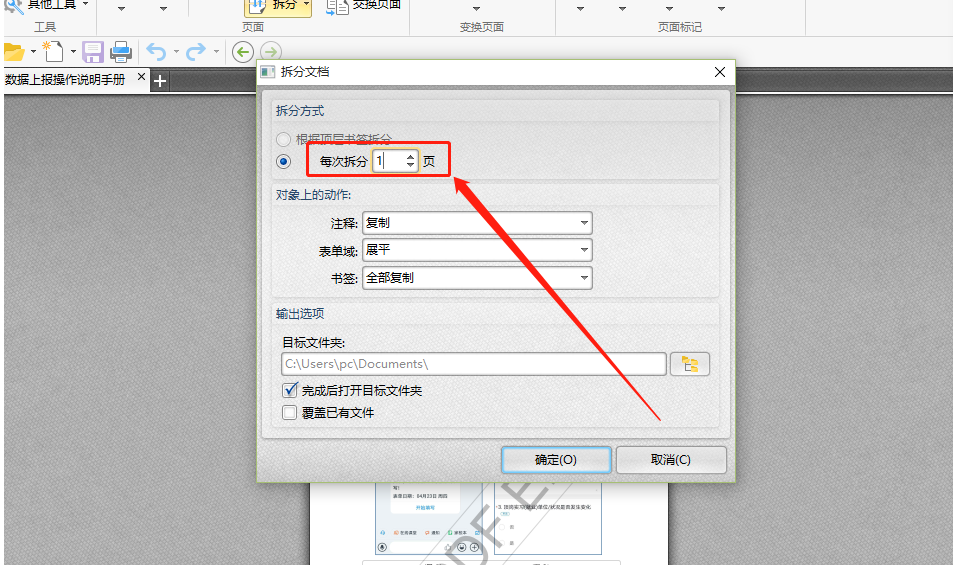This screenshot has height=567, width=954.
Task: Print the document with the printer icon
Action: click(x=120, y=52)
